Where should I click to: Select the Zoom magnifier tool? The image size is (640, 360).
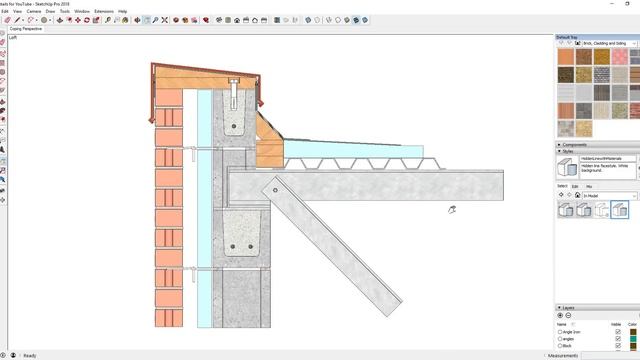tap(156, 20)
